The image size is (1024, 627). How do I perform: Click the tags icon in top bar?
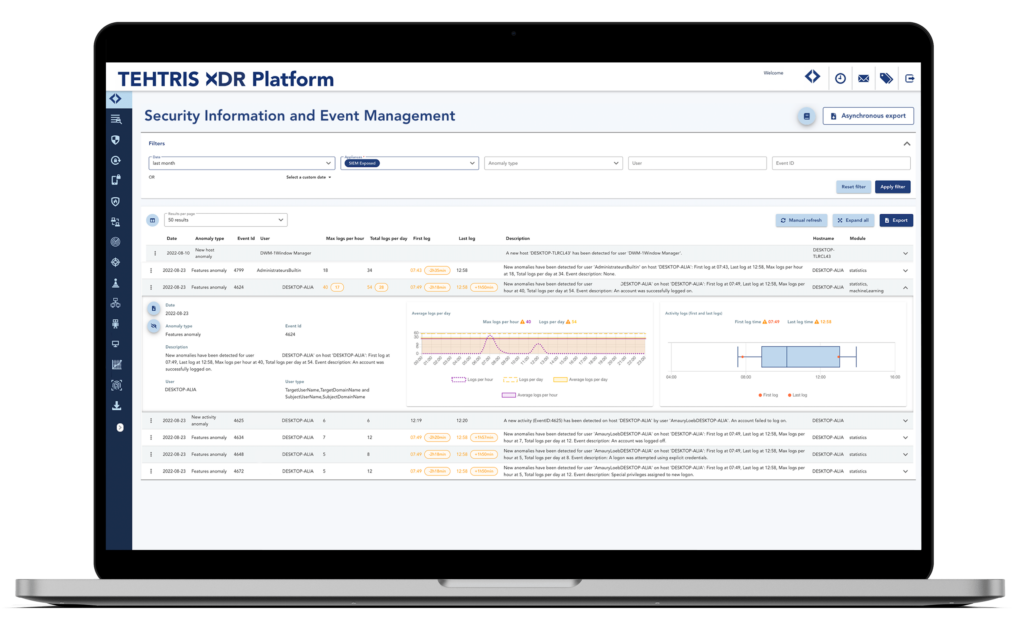pyautogui.click(x=886, y=78)
